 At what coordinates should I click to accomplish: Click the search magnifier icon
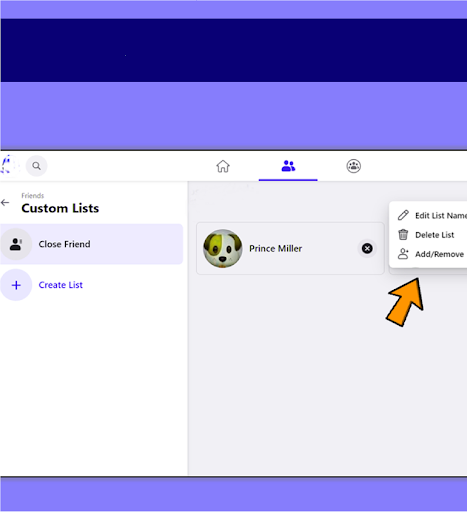(37, 166)
